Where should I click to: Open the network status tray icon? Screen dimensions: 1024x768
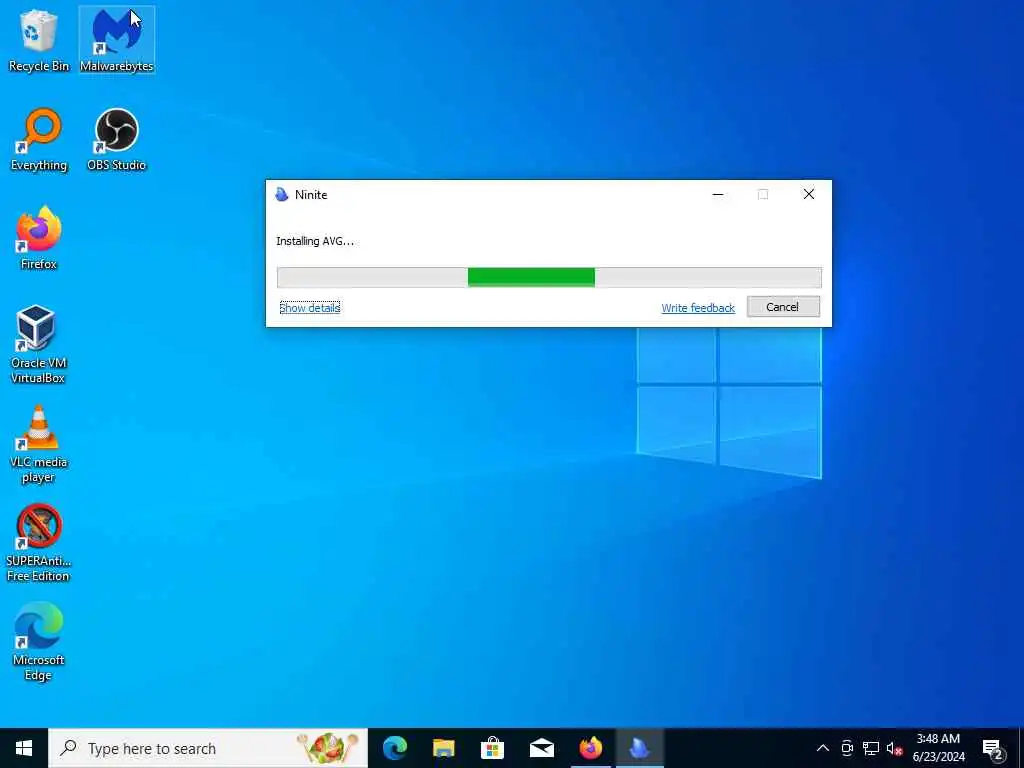click(871, 748)
